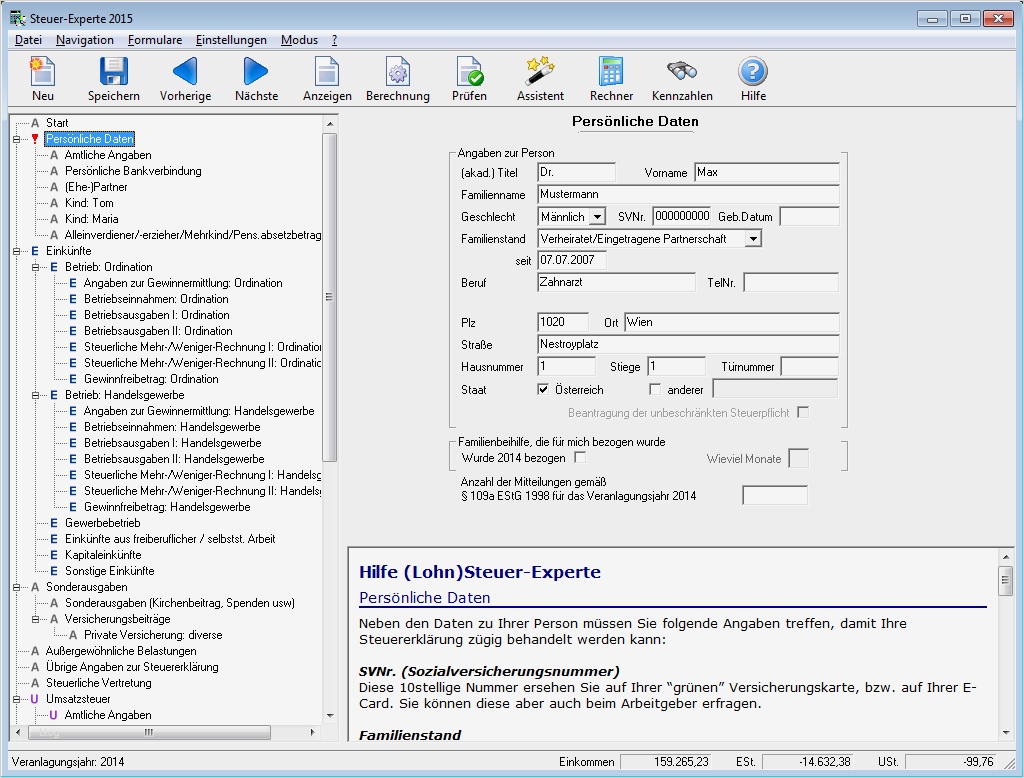Run the Prüfen check icon
This screenshot has width=1024, height=778.
pyautogui.click(x=469, y=73)
